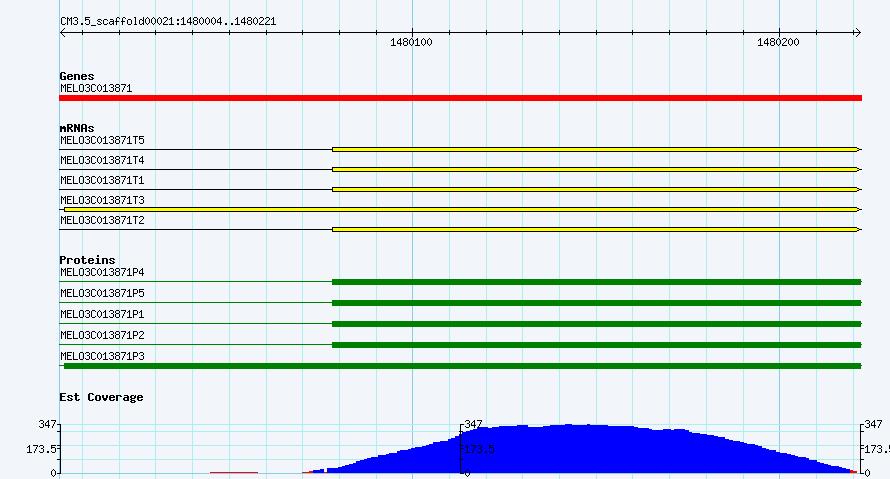Click the right arrowhead of the ruler
This screenshot has width=890, height=479.
click(858, 33)
